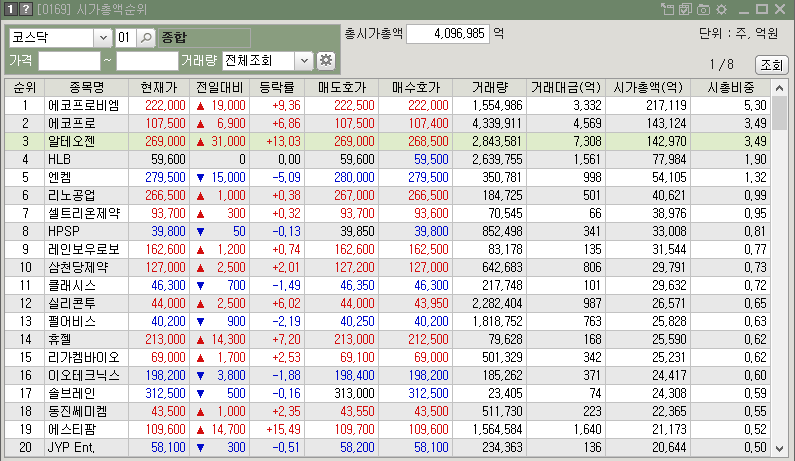Viewport: 795px width, 461px height.
Task: Select the 셀트리온제약 stock name
Action: point(84,214)
